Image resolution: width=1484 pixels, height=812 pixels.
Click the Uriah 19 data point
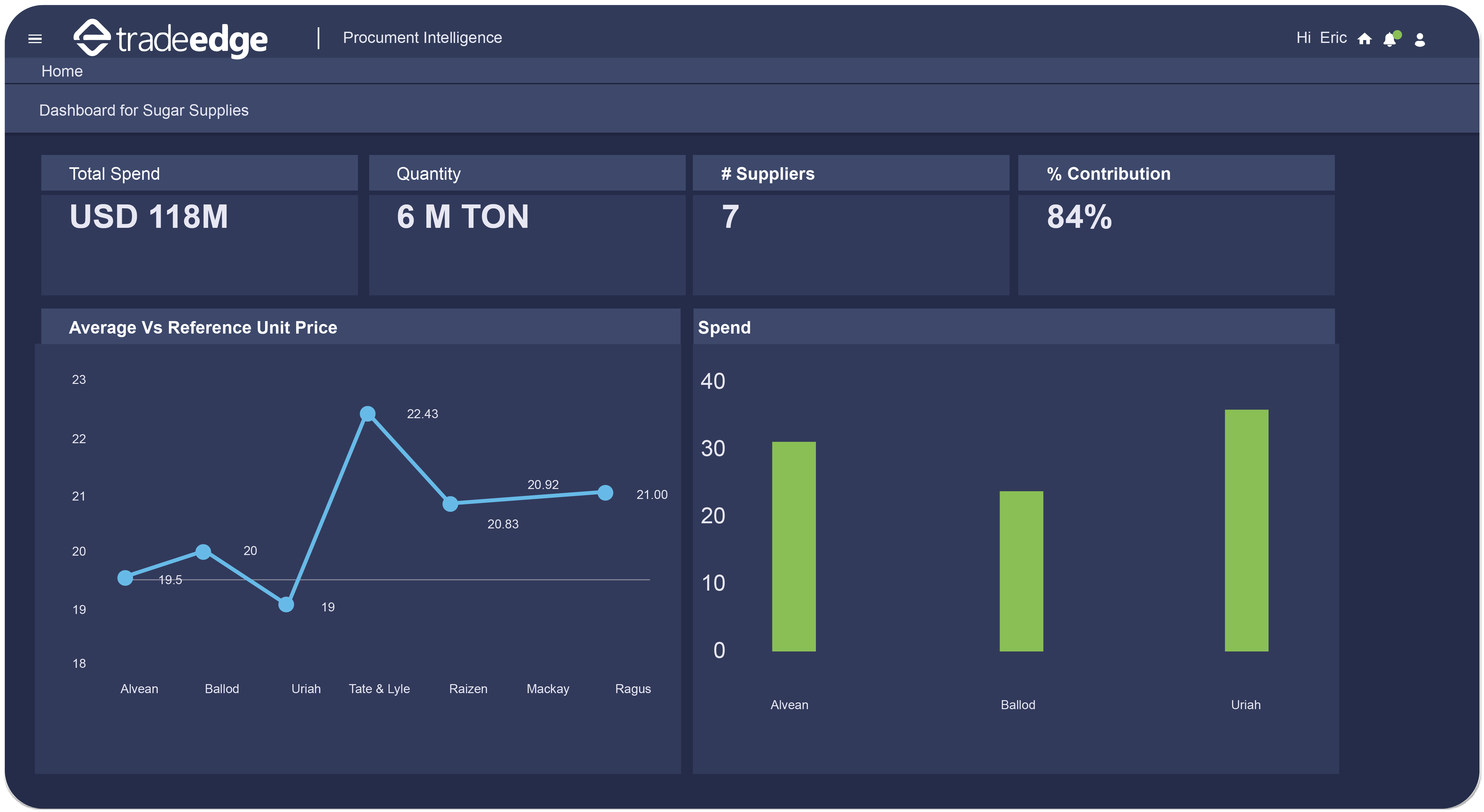pos(286,604)
